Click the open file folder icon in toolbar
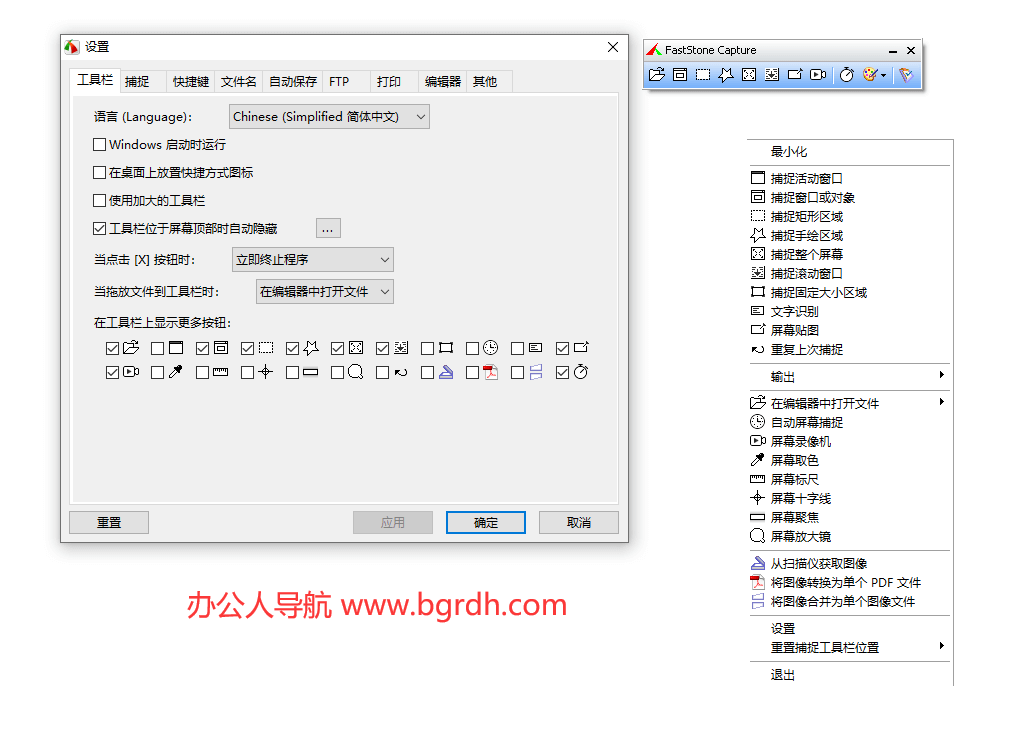The height and width of the screenshot is (732, 1012). 657,75
